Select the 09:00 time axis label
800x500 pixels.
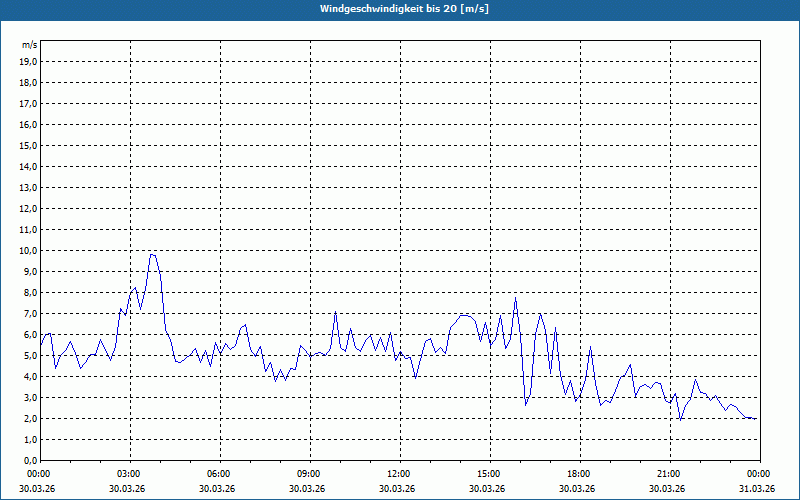310,474
